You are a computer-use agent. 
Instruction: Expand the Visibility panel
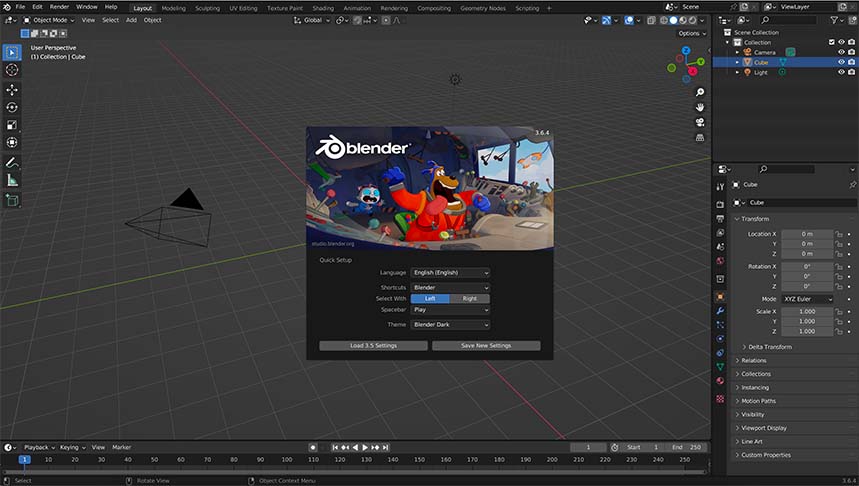(x=753, y=415)
